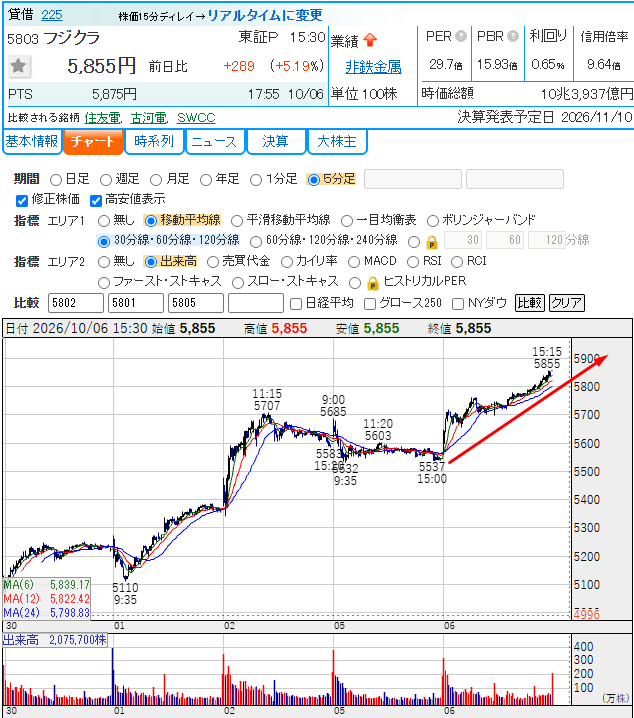Select the MACD radio
This screenshot has height=718, width=634.
pos(354,262)
